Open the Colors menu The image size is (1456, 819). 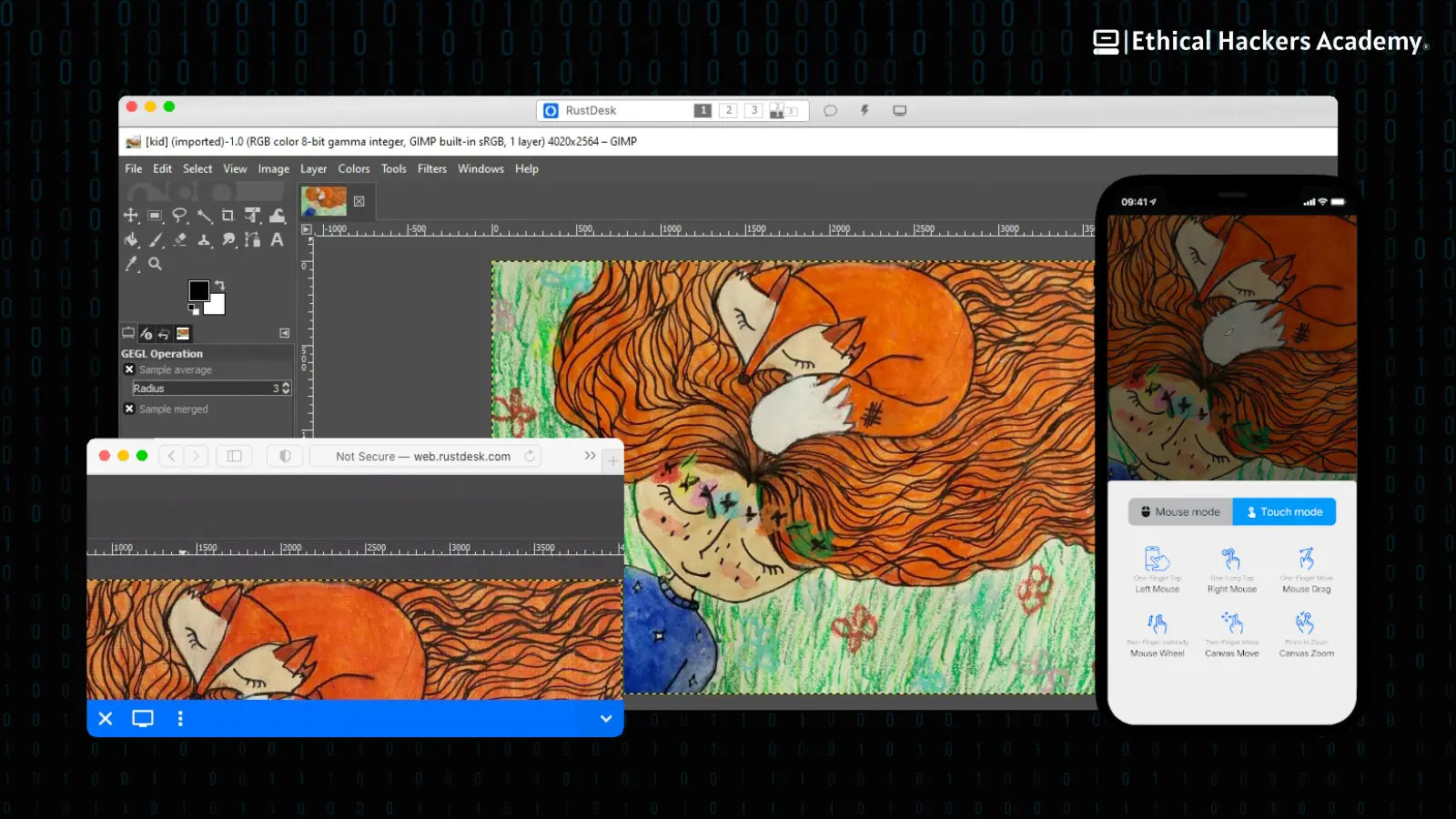[354, 169]
